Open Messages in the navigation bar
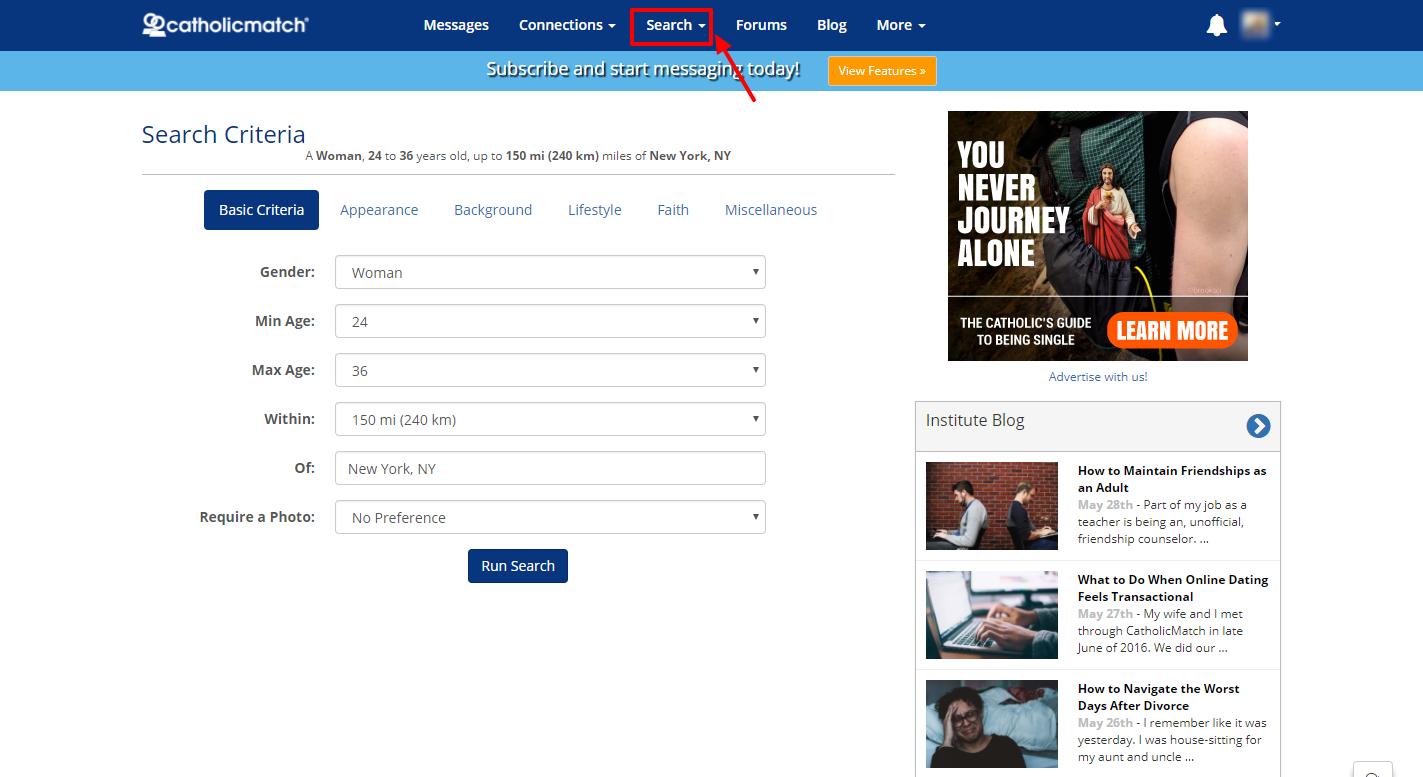Screen dimensions: 1423x777 point(456,25)
